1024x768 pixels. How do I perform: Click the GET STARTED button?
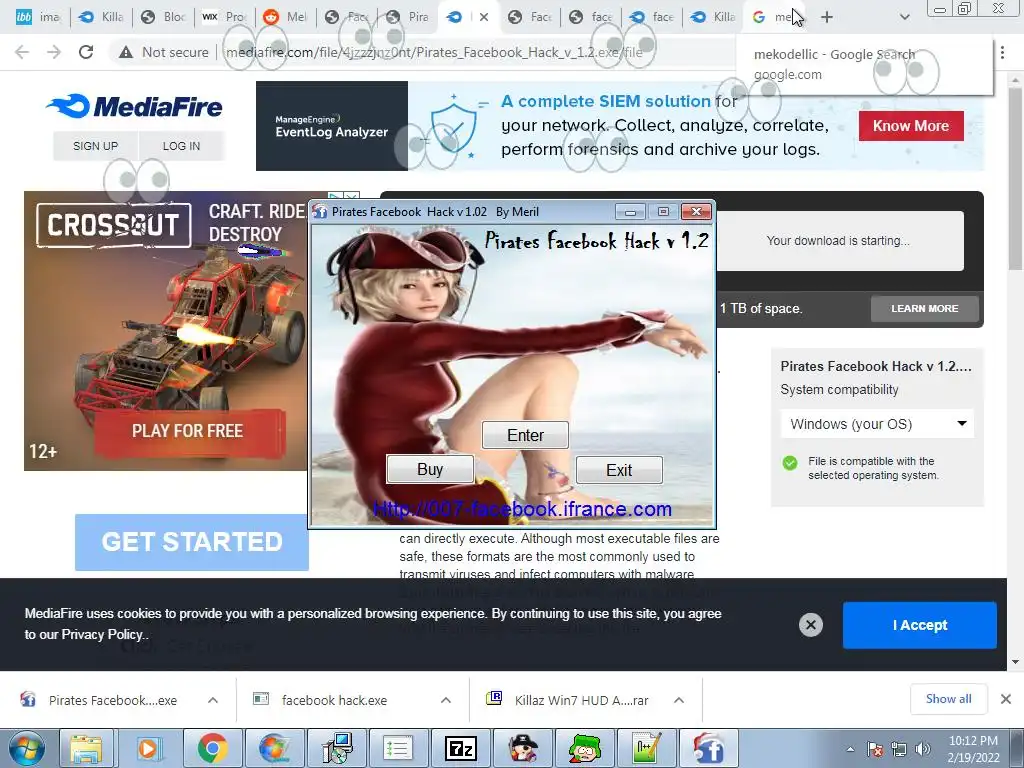click(x=192, y=542)
